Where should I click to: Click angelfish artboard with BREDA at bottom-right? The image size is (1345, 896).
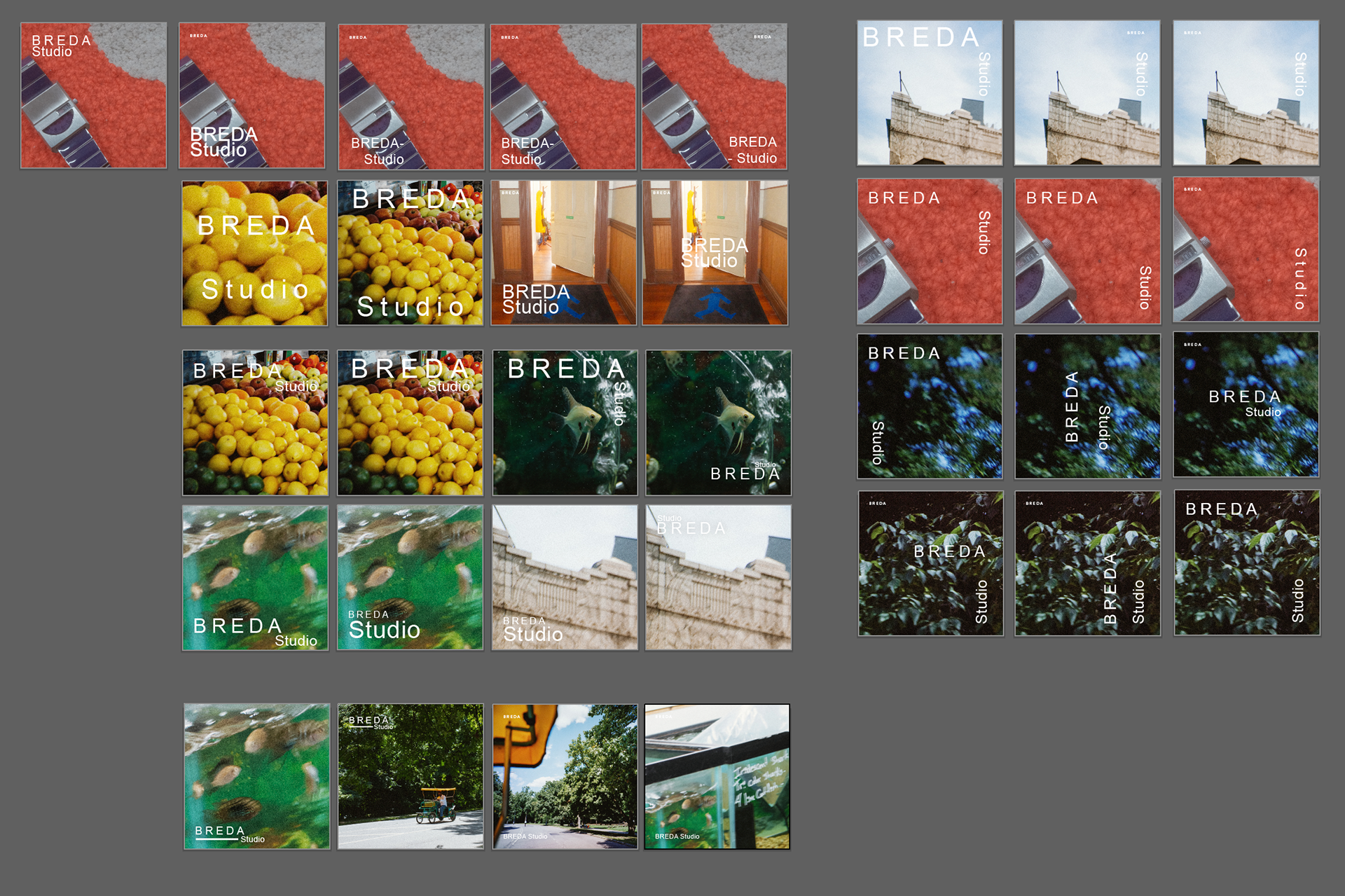(718, 422)
